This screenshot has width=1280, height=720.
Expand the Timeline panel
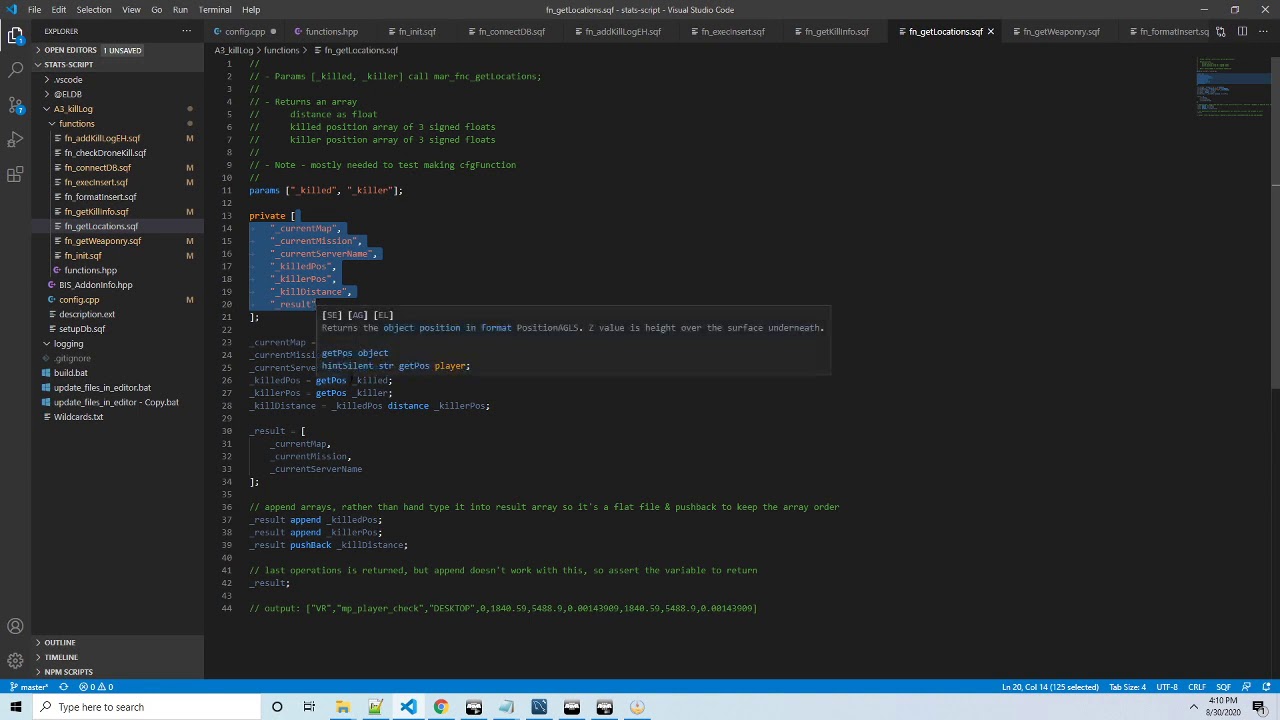pos(118,657)
